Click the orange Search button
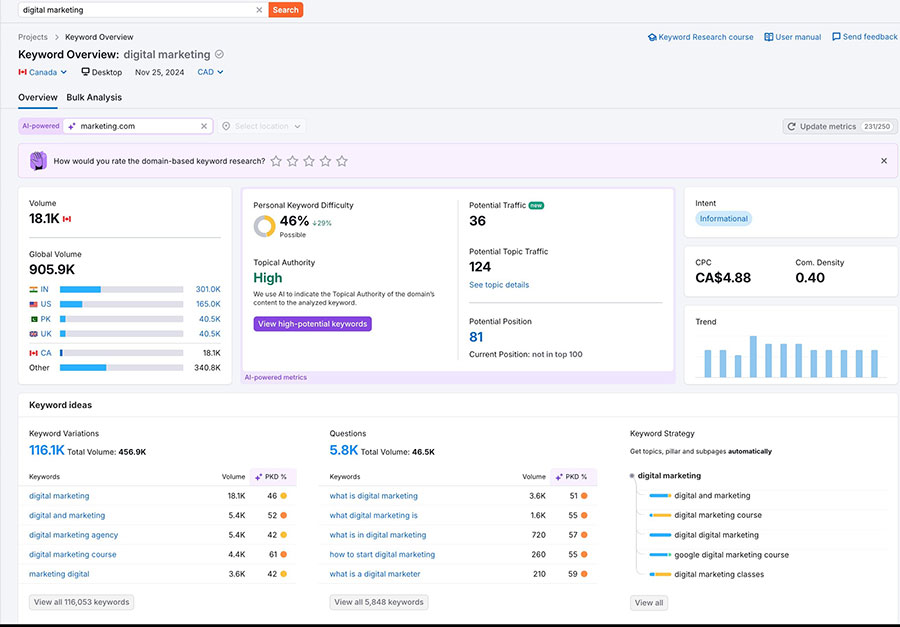The width and height of the screenshot is (900, 627). (285, 10)
